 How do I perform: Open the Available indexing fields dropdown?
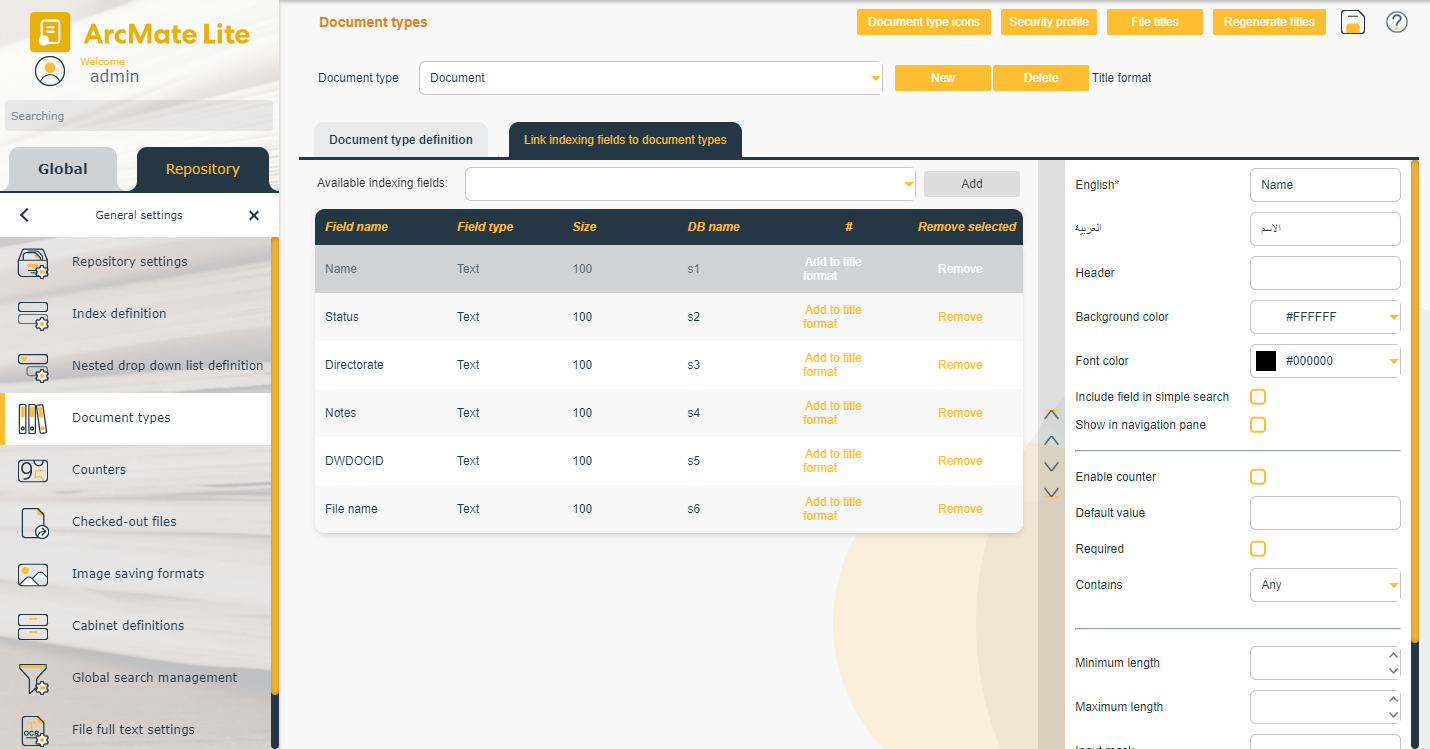(x=908, y=184)
